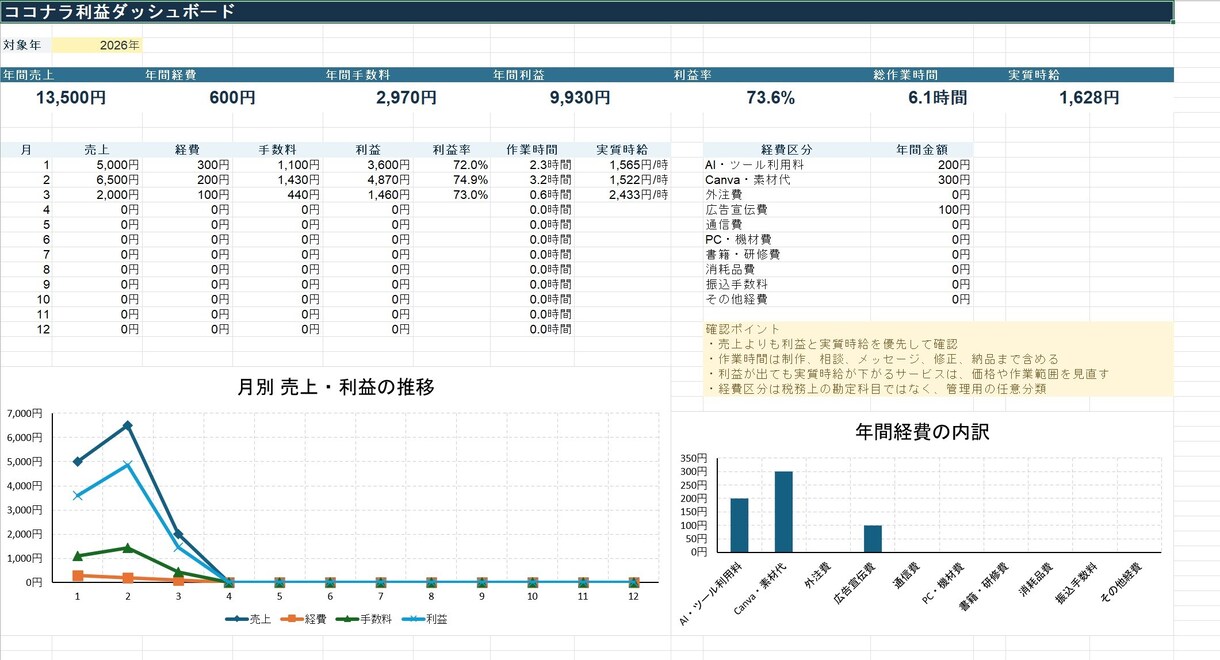Click the 売上 line peak at month 2
This screenshot has height=660, width=1220.
[128, 425]
